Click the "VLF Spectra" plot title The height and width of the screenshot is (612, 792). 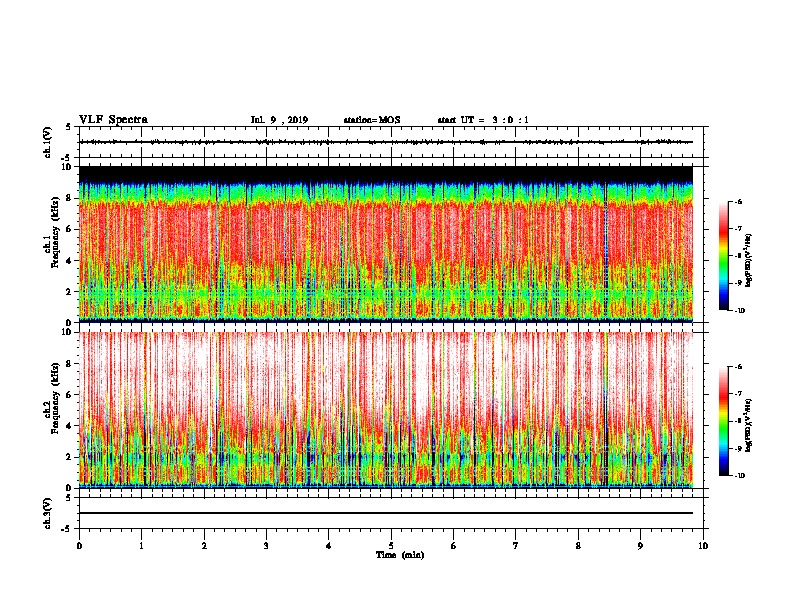pyautogui.click(x=113, y=120)
